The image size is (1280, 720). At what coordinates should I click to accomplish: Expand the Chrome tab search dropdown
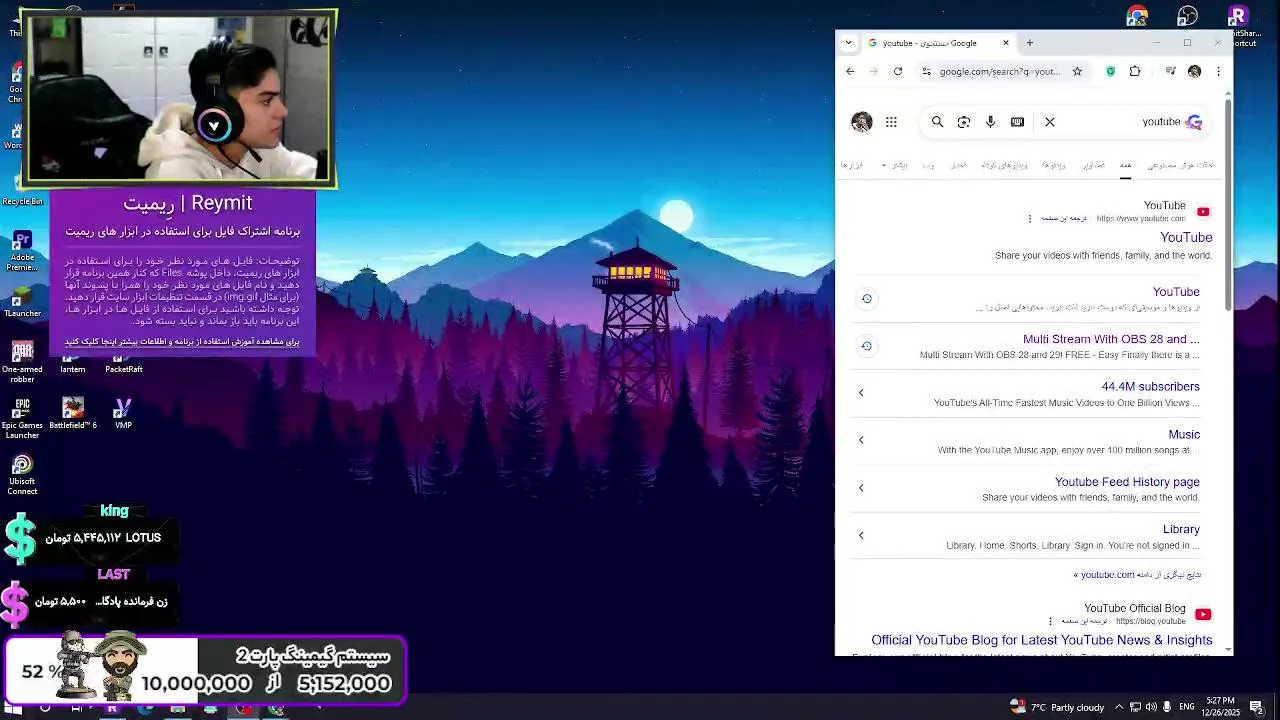tap(849, 43)
